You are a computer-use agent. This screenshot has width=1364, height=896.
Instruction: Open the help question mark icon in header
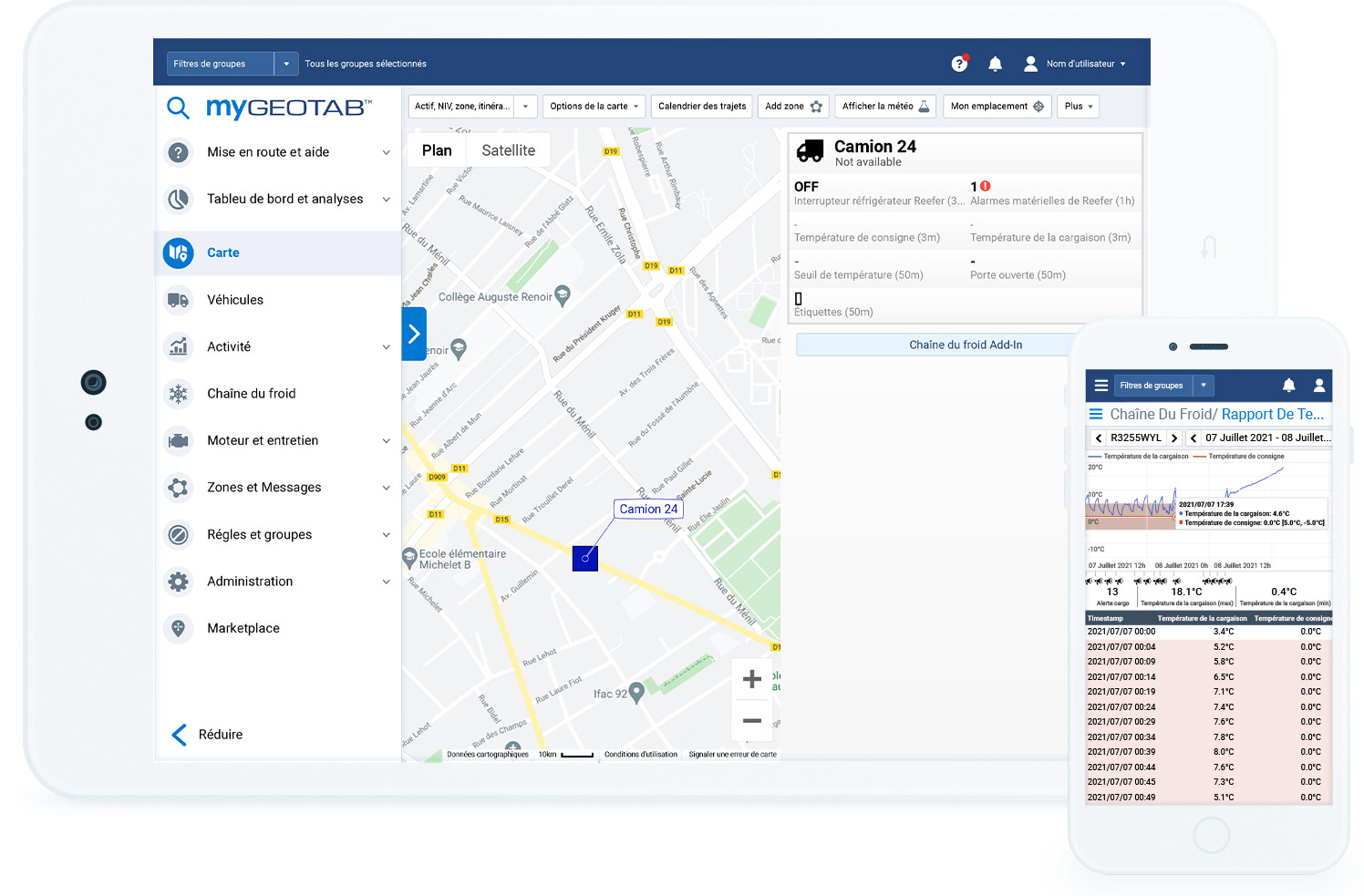(958, 64)
